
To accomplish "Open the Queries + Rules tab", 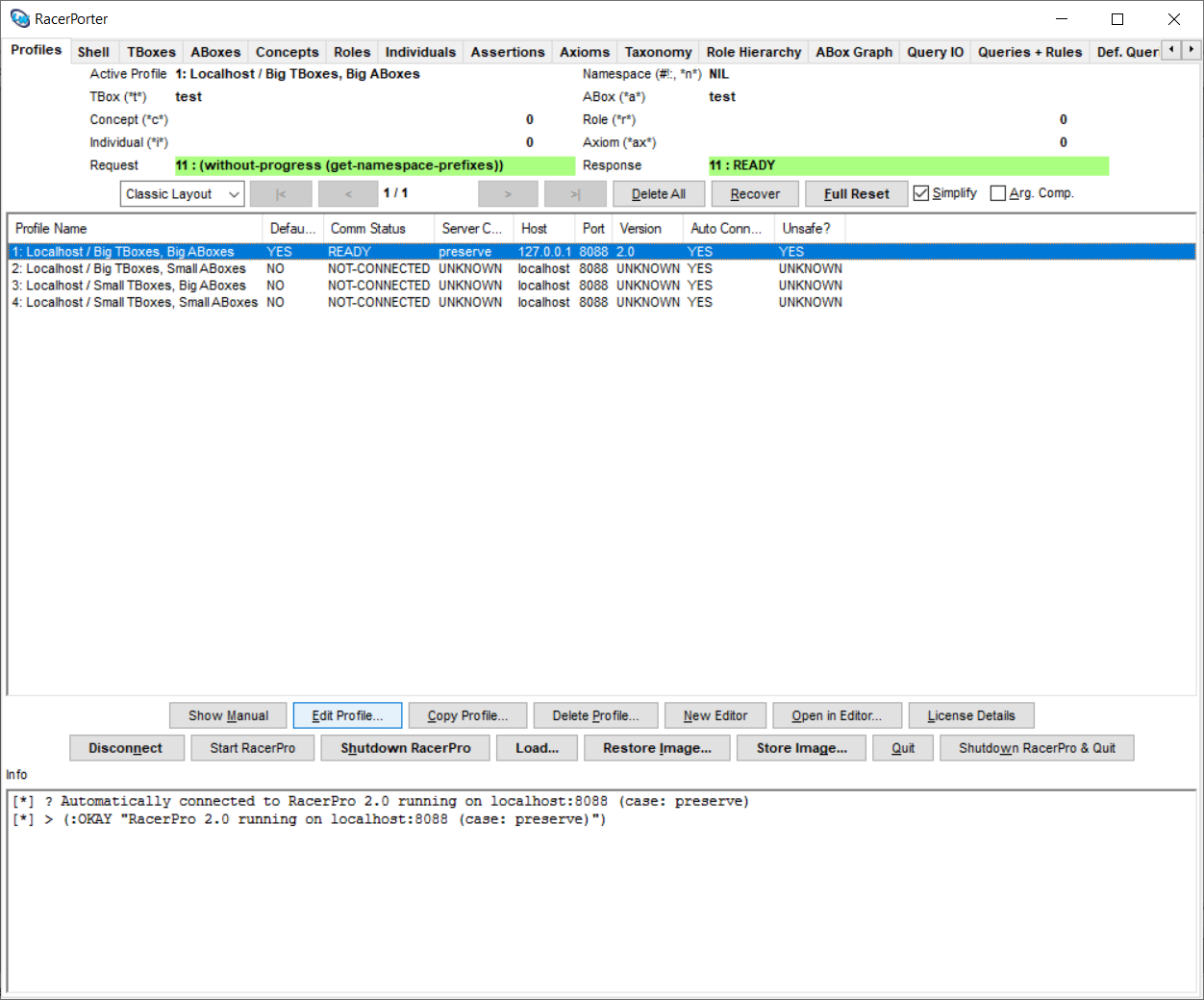I will click(x=1030, y=52).
